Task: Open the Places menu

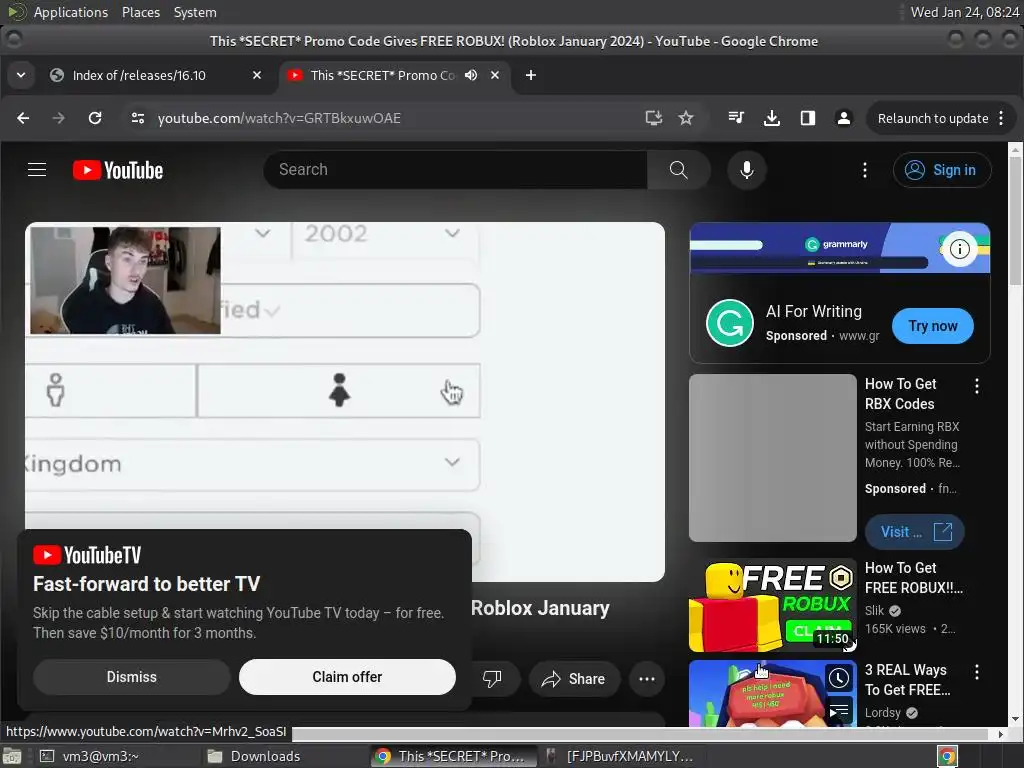Action: pos(140,12)
